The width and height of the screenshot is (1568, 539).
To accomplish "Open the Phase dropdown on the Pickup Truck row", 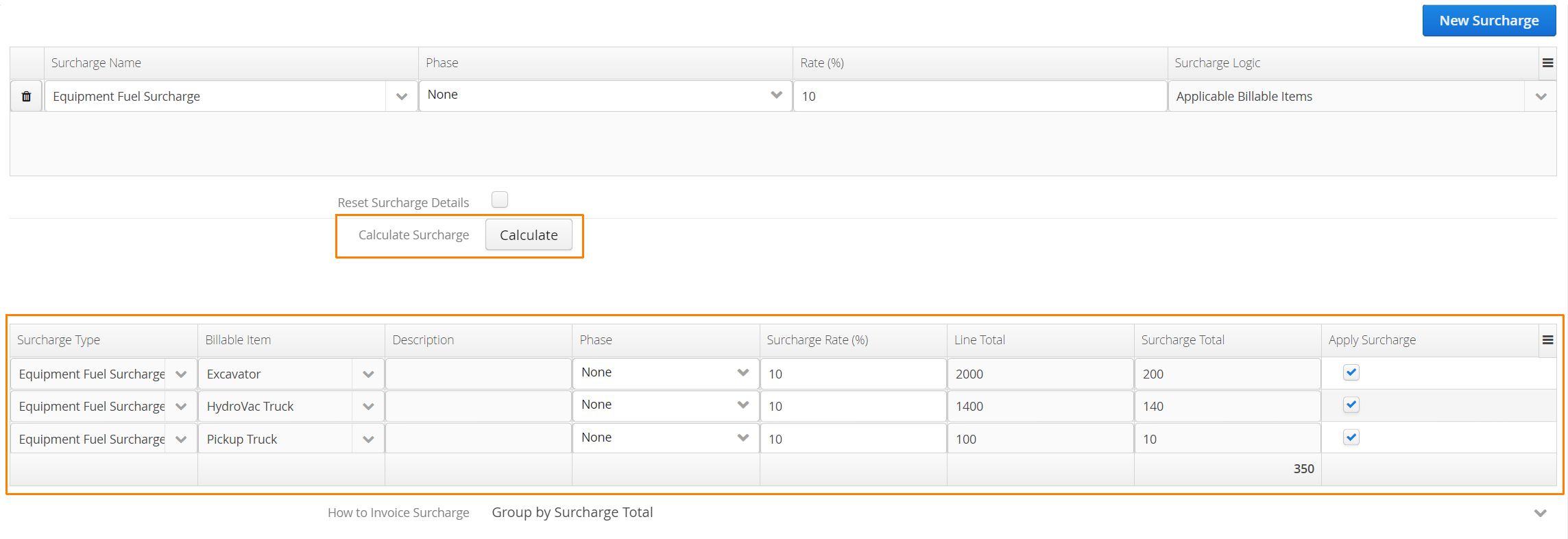I will click(743, 438).
